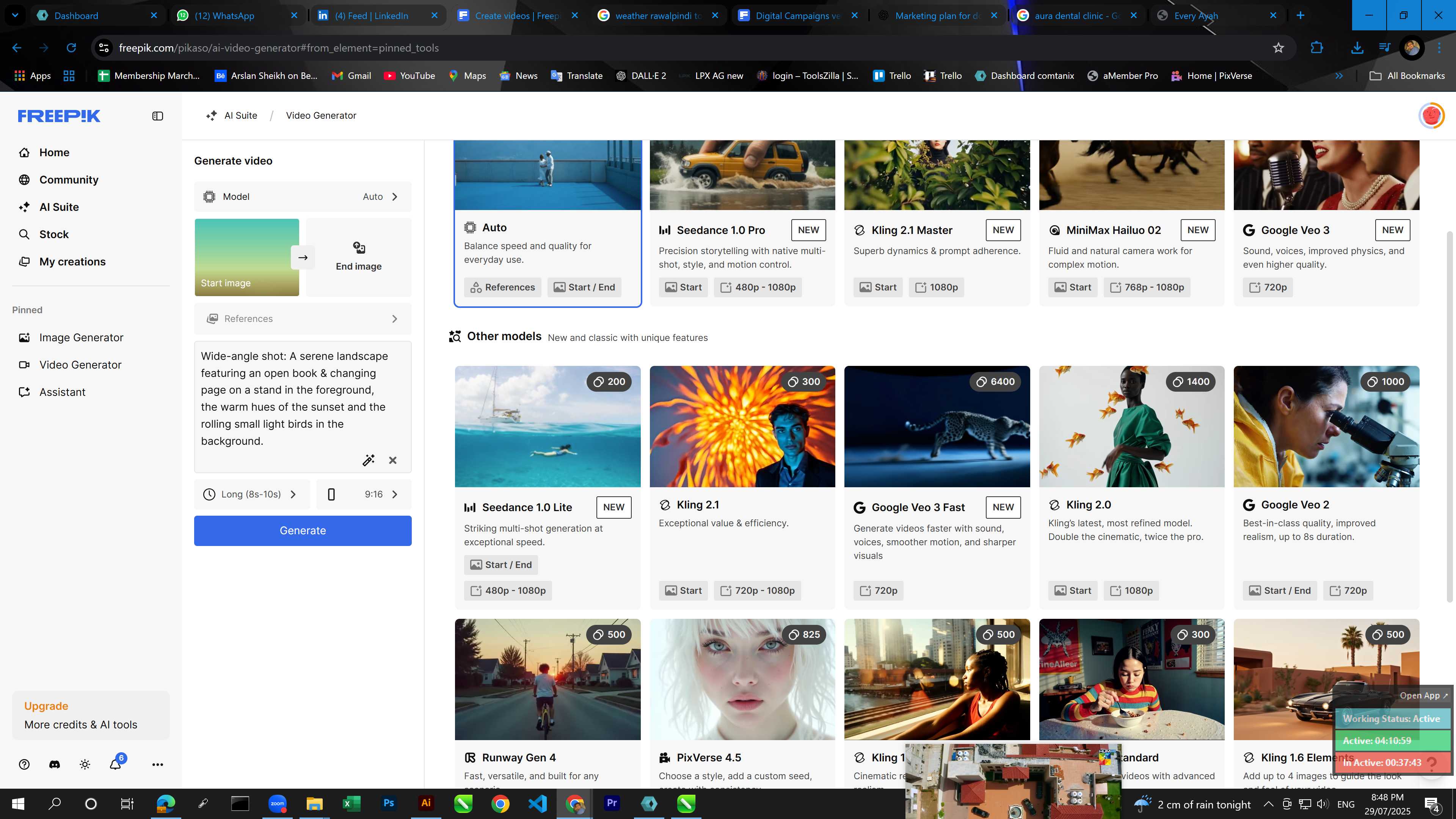Open Chrome extensions puzzle icon
This screenshot has width=1456, height=819.
1317,48
